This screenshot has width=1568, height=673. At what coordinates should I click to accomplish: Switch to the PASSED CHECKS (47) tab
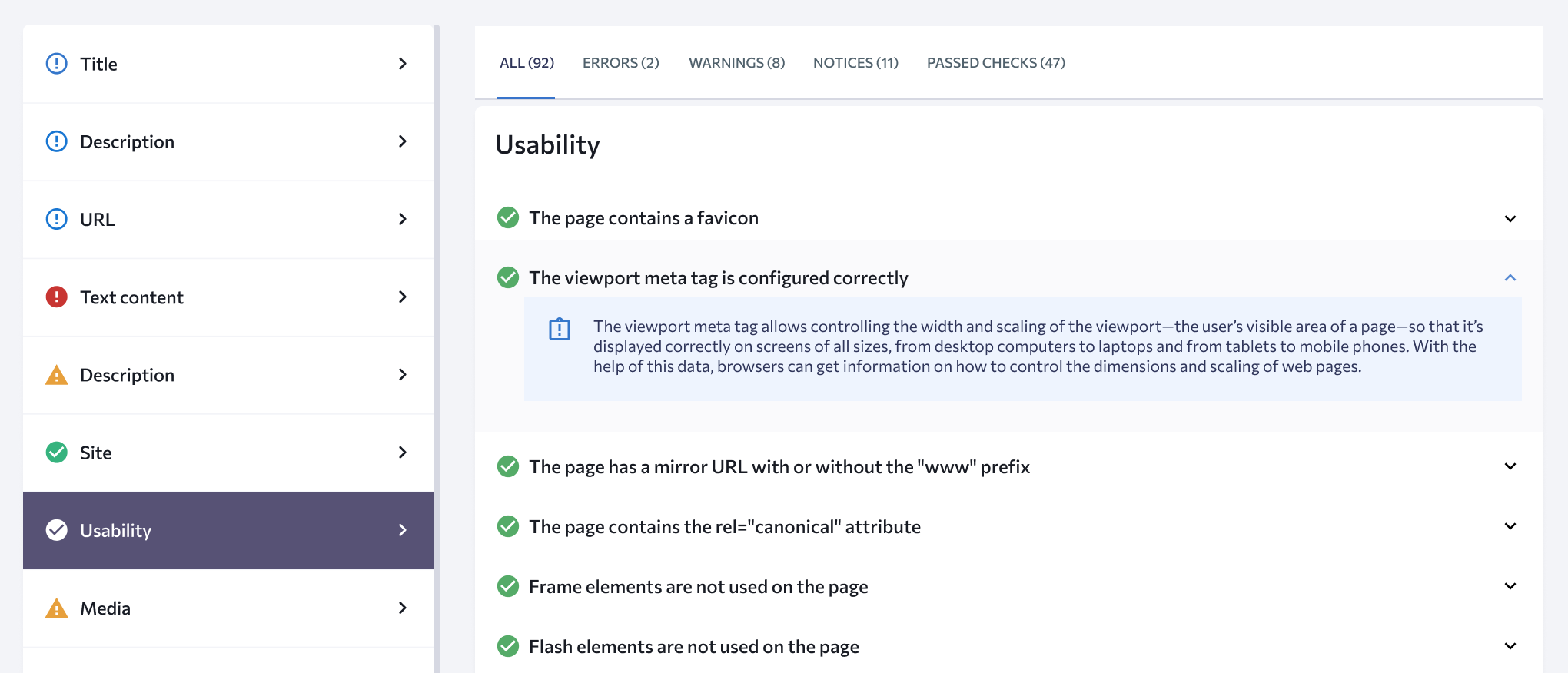[x=996, y=63]
